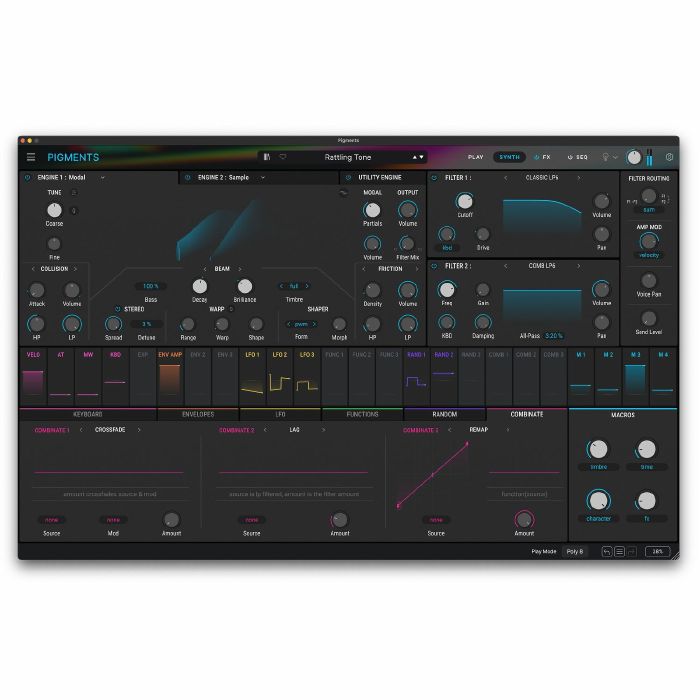Click the character macro knob

(598, 501)
